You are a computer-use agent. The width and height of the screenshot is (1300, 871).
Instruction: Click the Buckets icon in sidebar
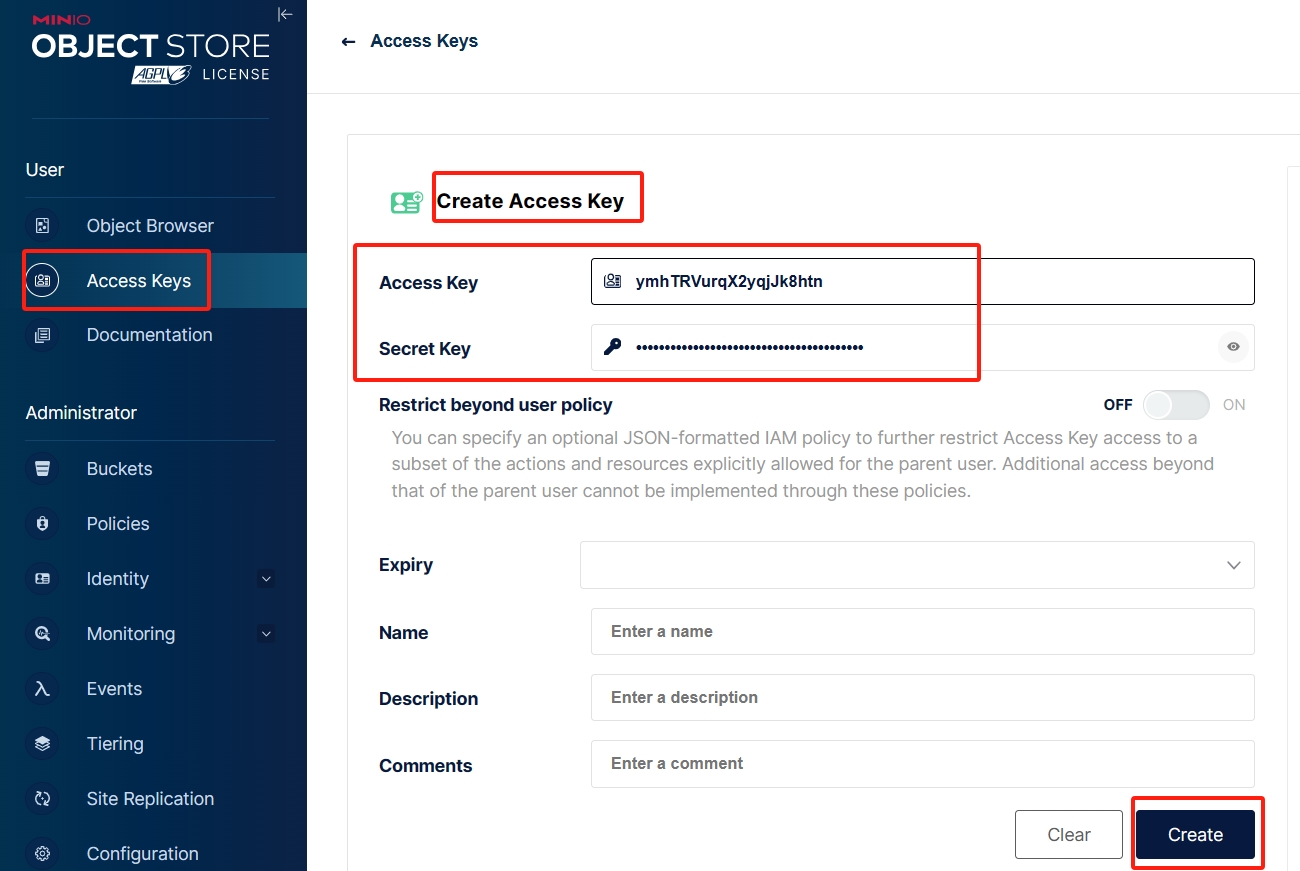point(43,469)
